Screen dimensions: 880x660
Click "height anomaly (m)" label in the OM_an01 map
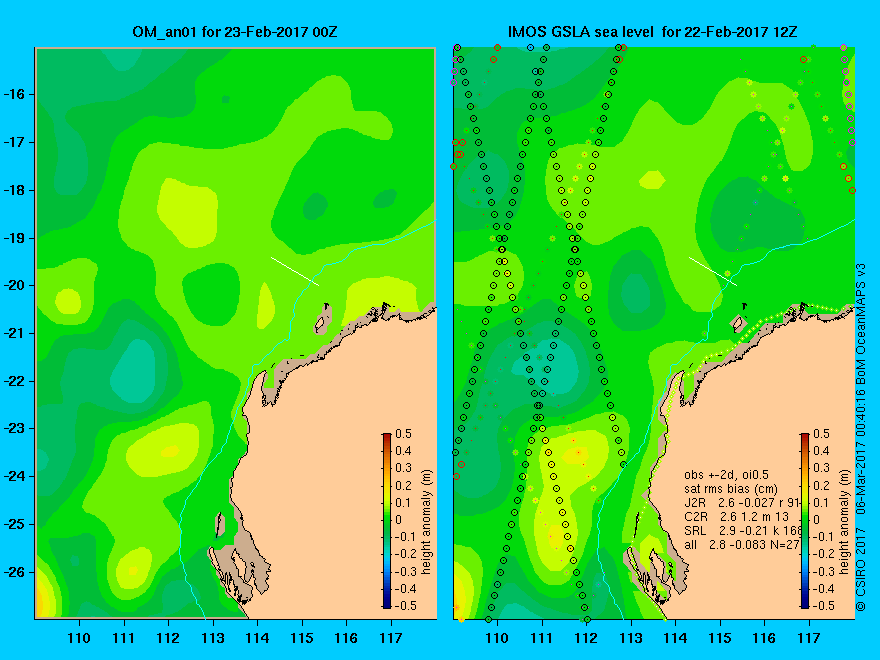coord(426,522)
